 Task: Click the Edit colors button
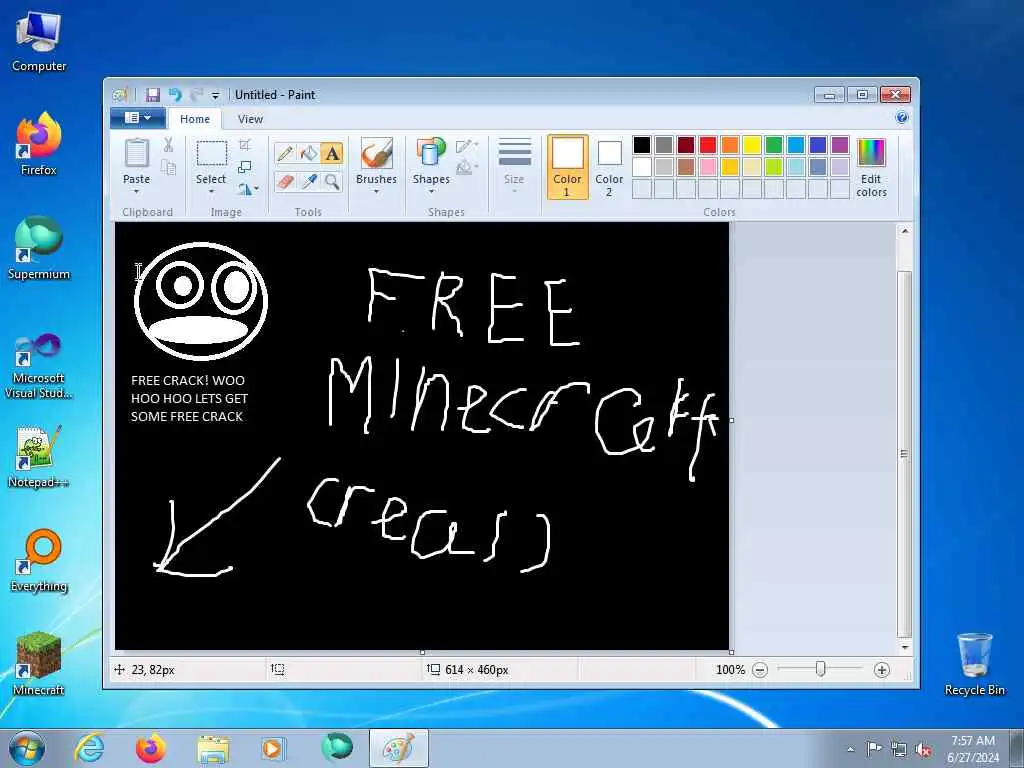pos(871,168)
